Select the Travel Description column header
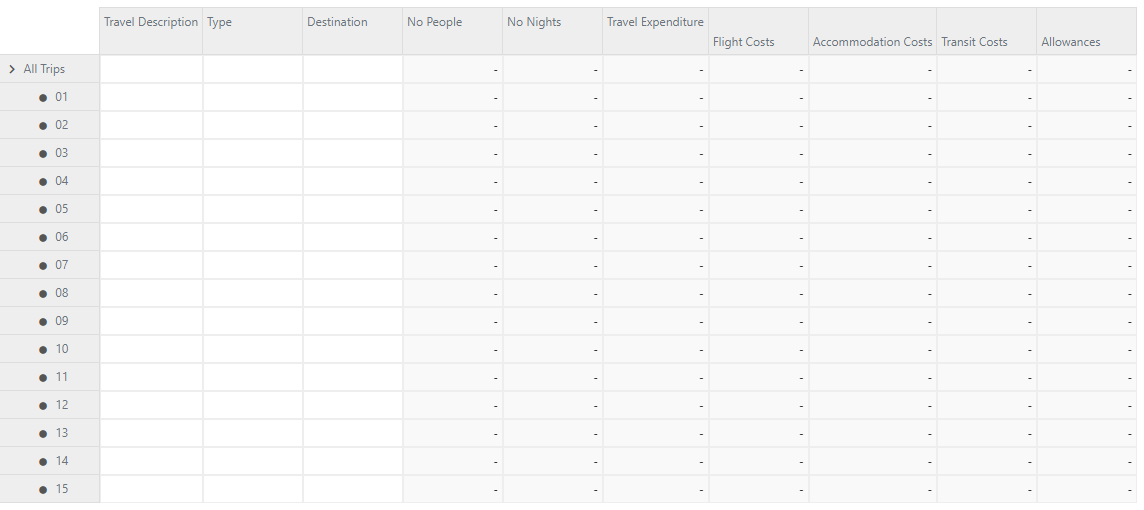The width and height of the screenshot is (1144, 510). click(151, 22)
